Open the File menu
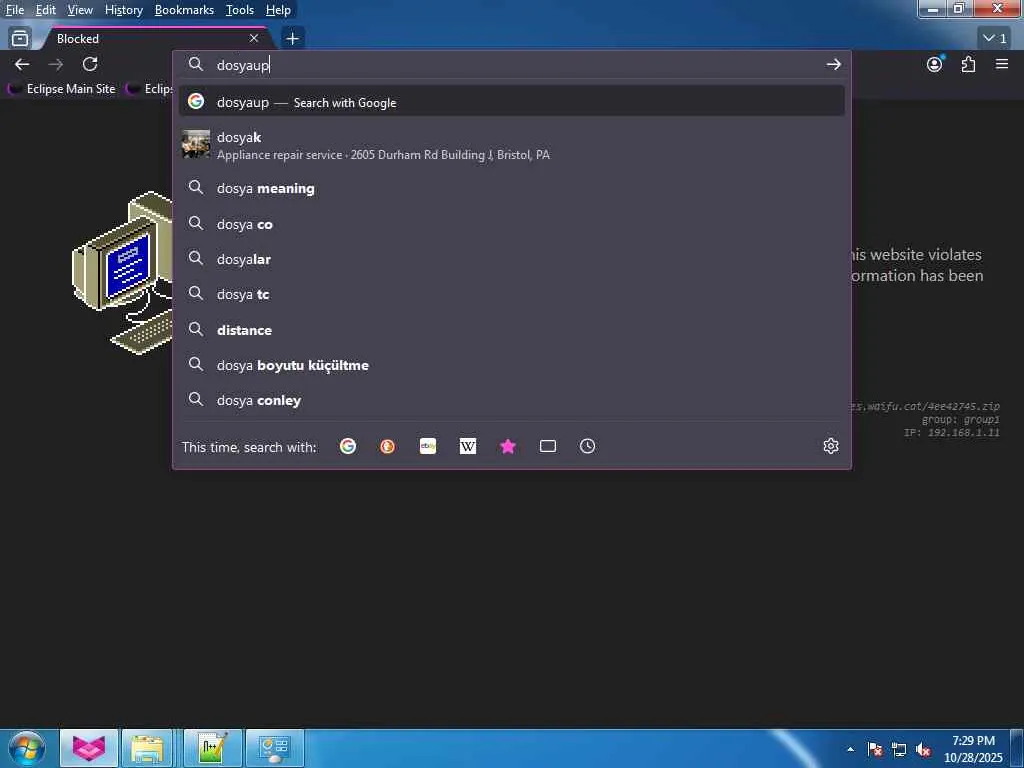This screenshot has height=768, width=1024. click(x=15, y=10)
